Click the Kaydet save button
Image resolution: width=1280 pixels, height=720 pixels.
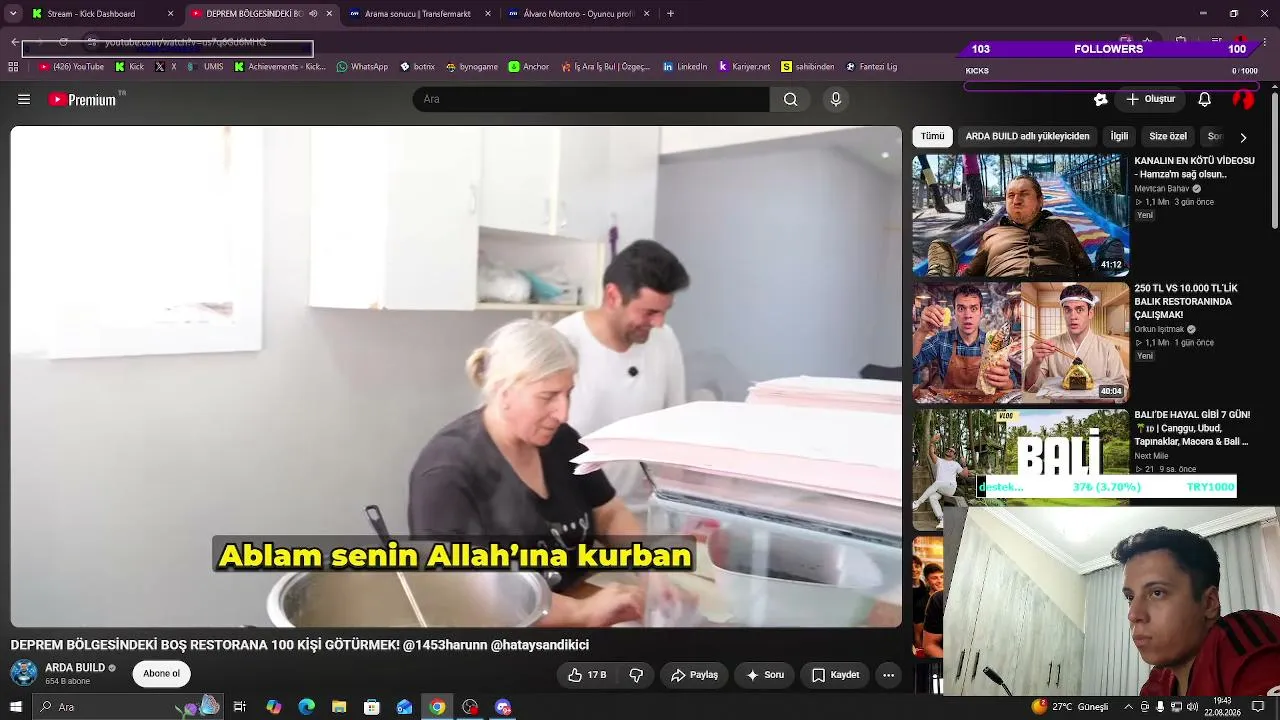pyautogui.click(x=835, y=675)
